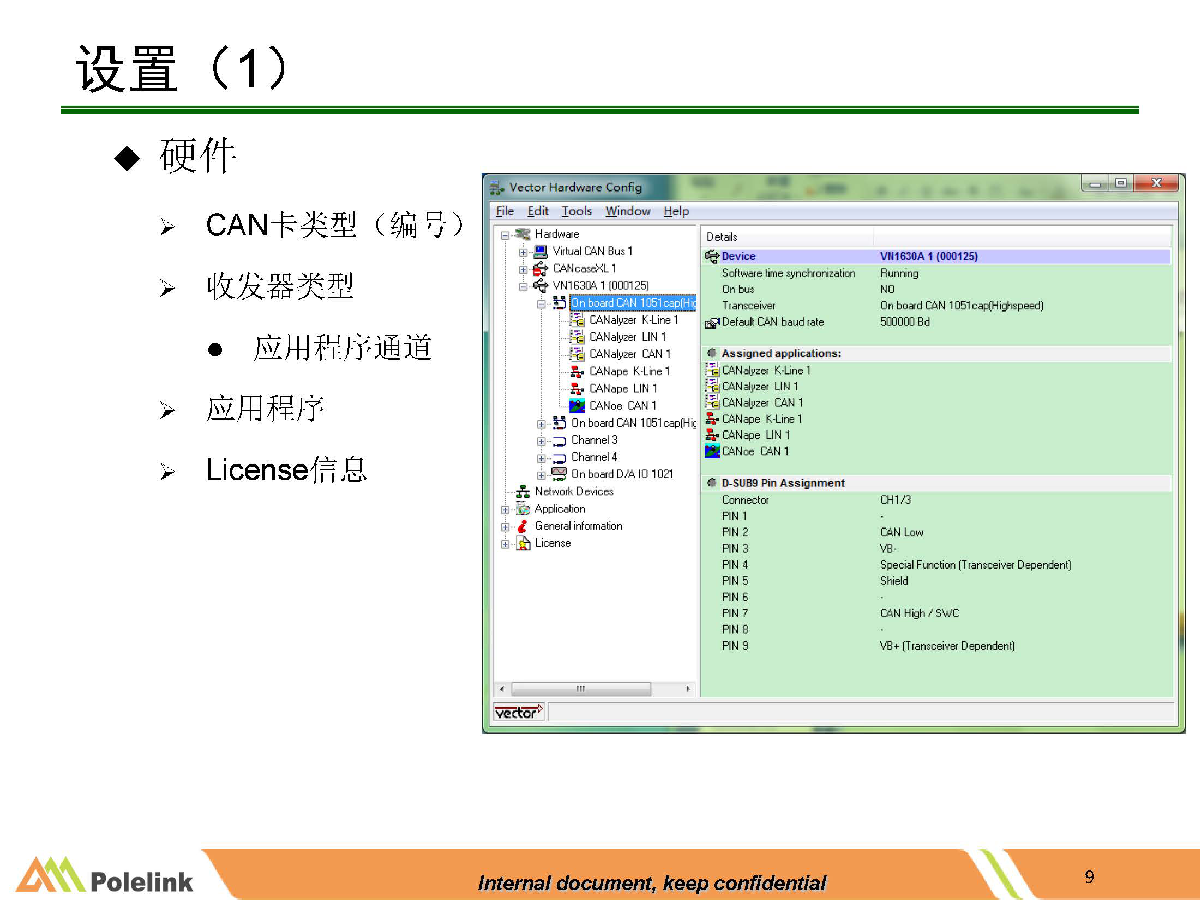The width and height of the screenshot is (1200, 900).
Task: Select Channel 4 in the tree
Action: click(594, 457)
